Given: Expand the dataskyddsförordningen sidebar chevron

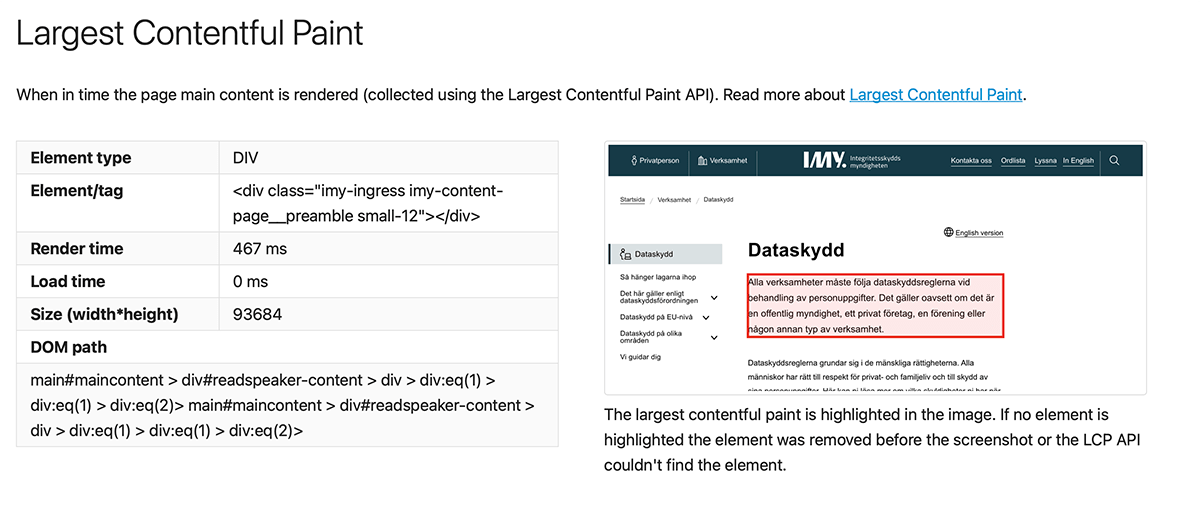Looking at the screenshot, I should (x=714, y=297).
